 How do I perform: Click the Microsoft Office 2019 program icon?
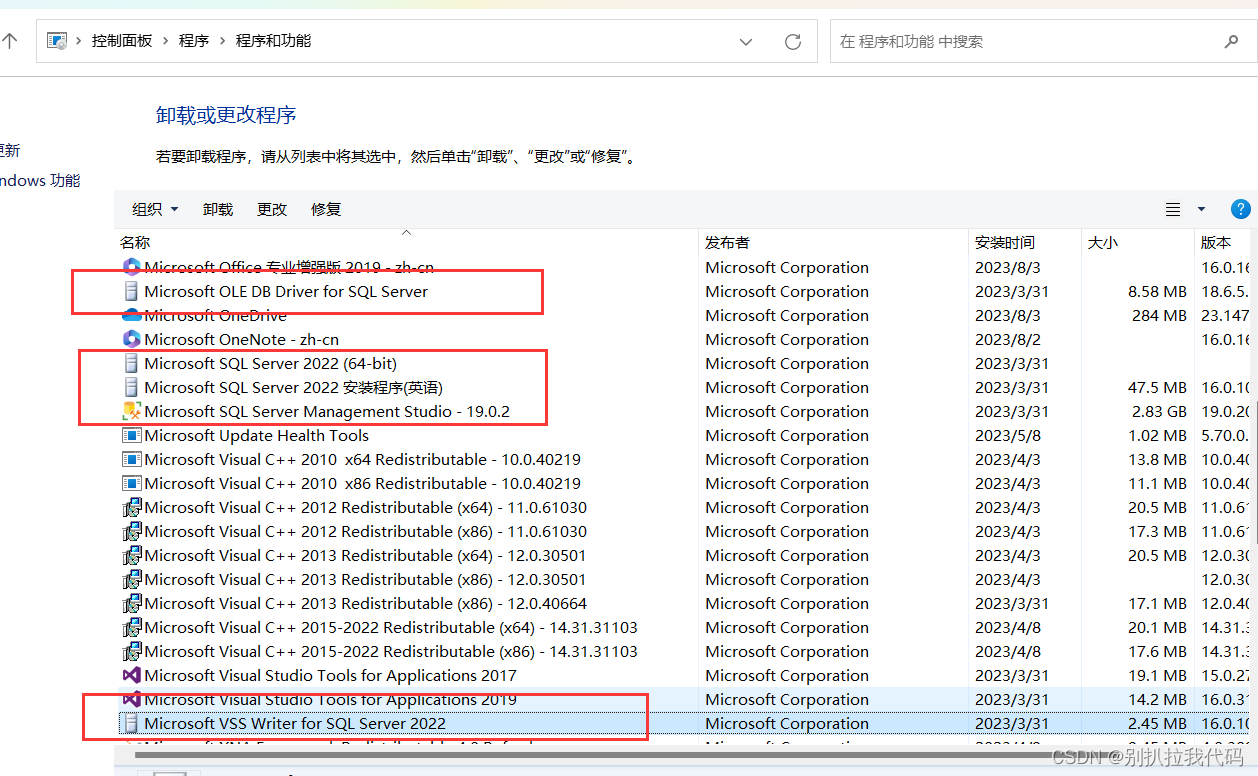pos(131,267)
